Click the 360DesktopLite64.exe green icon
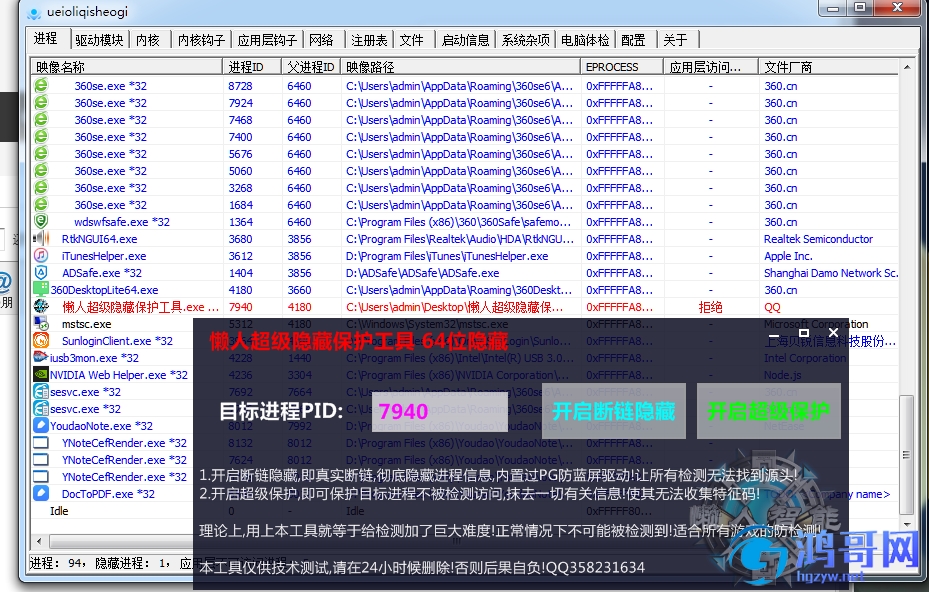The height and width of the screenshot is (592, 929). (41, 290)
